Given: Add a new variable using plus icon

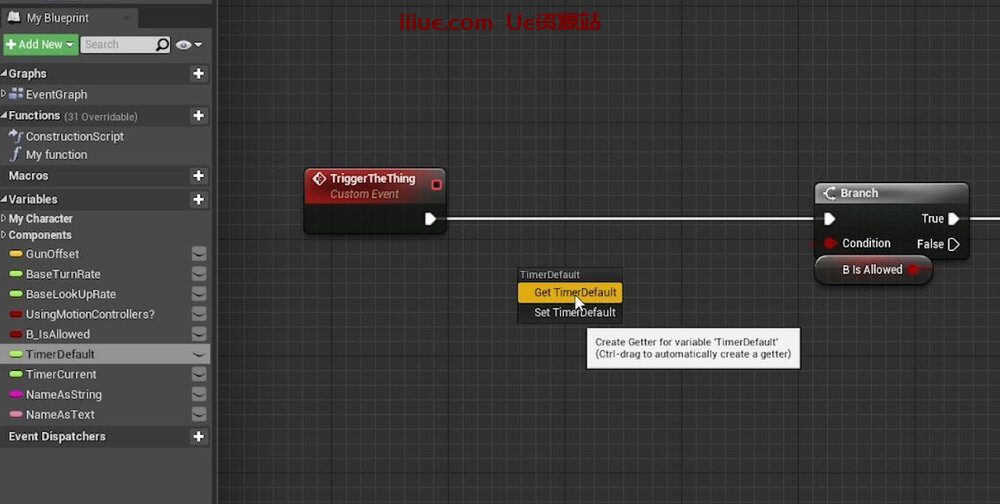Looking at the screenshot, I should pos(198,200).
